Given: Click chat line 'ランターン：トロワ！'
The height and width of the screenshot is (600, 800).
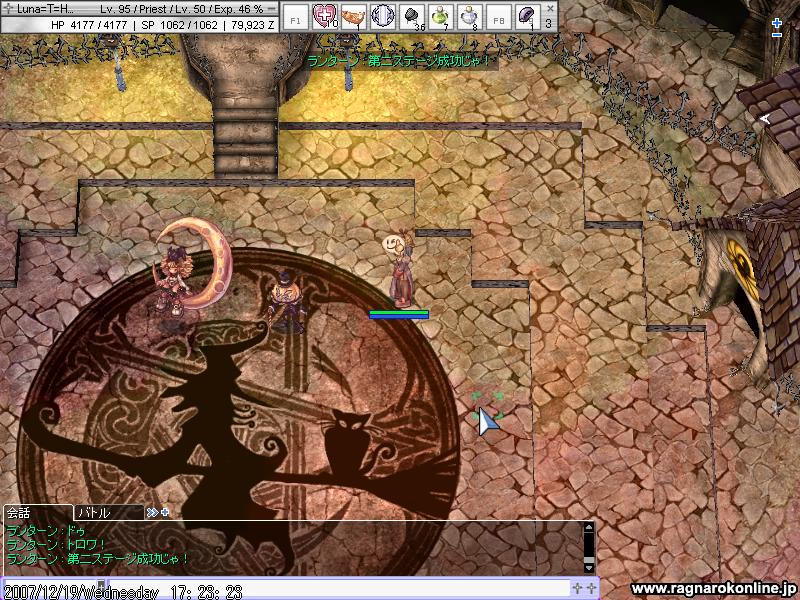Looking at the screenshot, I should click(x=56, y=545).
